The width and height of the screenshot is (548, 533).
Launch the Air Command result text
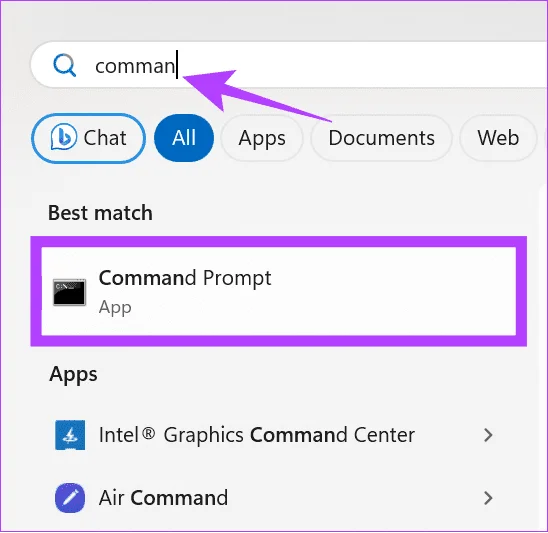coord(163,498)
